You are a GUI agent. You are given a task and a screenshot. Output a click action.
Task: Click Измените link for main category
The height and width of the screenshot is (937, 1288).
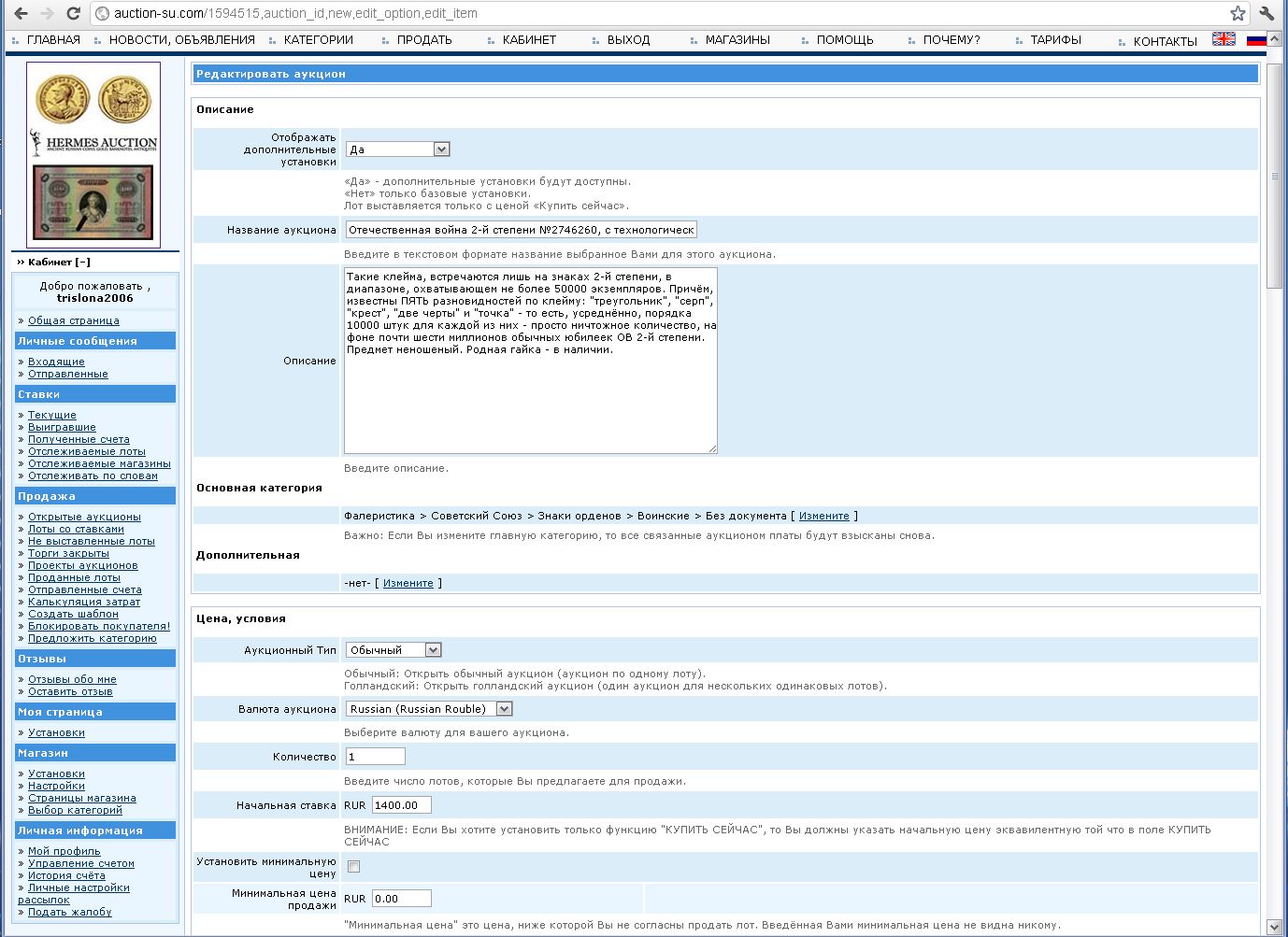click(823, 516)
